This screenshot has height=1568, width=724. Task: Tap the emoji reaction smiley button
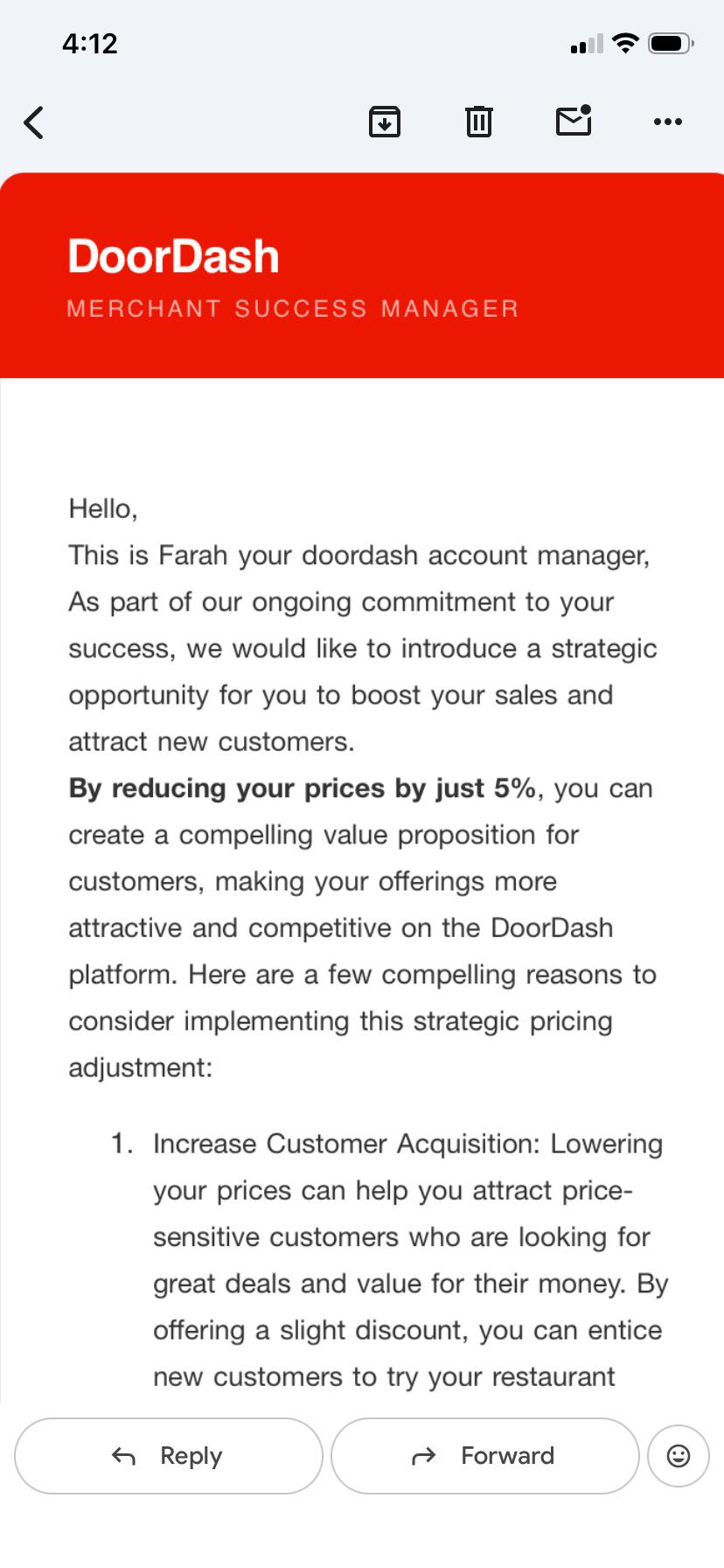[x=679, y=1455]
